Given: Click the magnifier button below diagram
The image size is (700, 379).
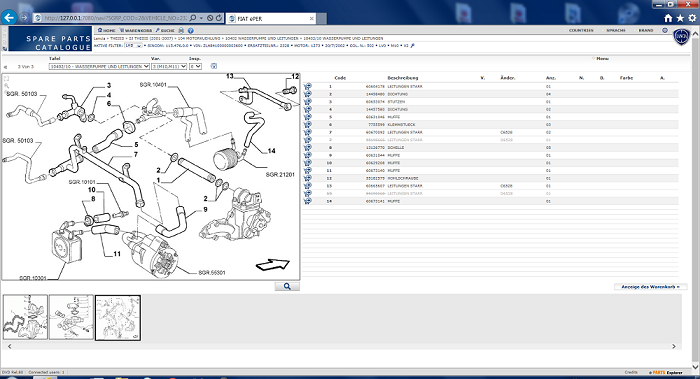Looking at the screenshot, I should point(287,287).
